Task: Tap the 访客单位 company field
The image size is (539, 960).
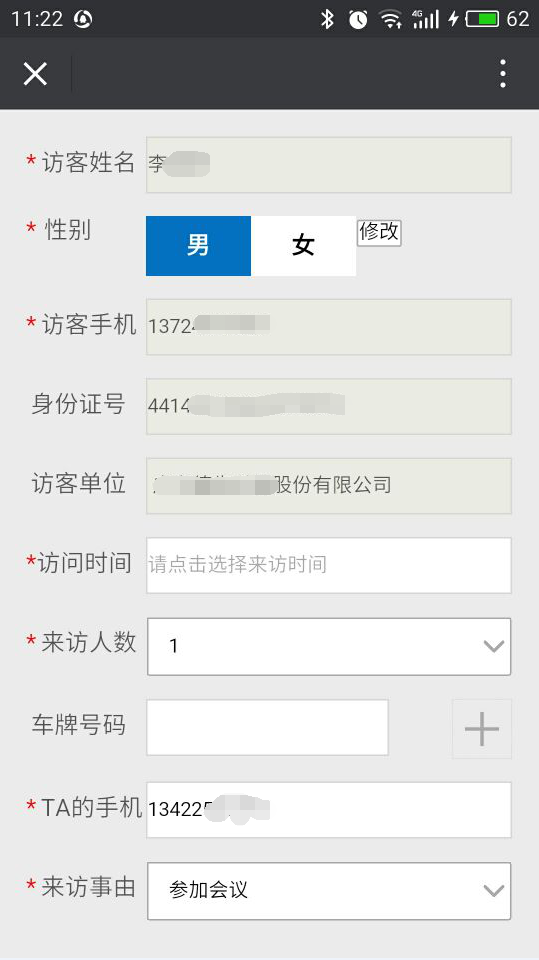Action: (329, 486)
